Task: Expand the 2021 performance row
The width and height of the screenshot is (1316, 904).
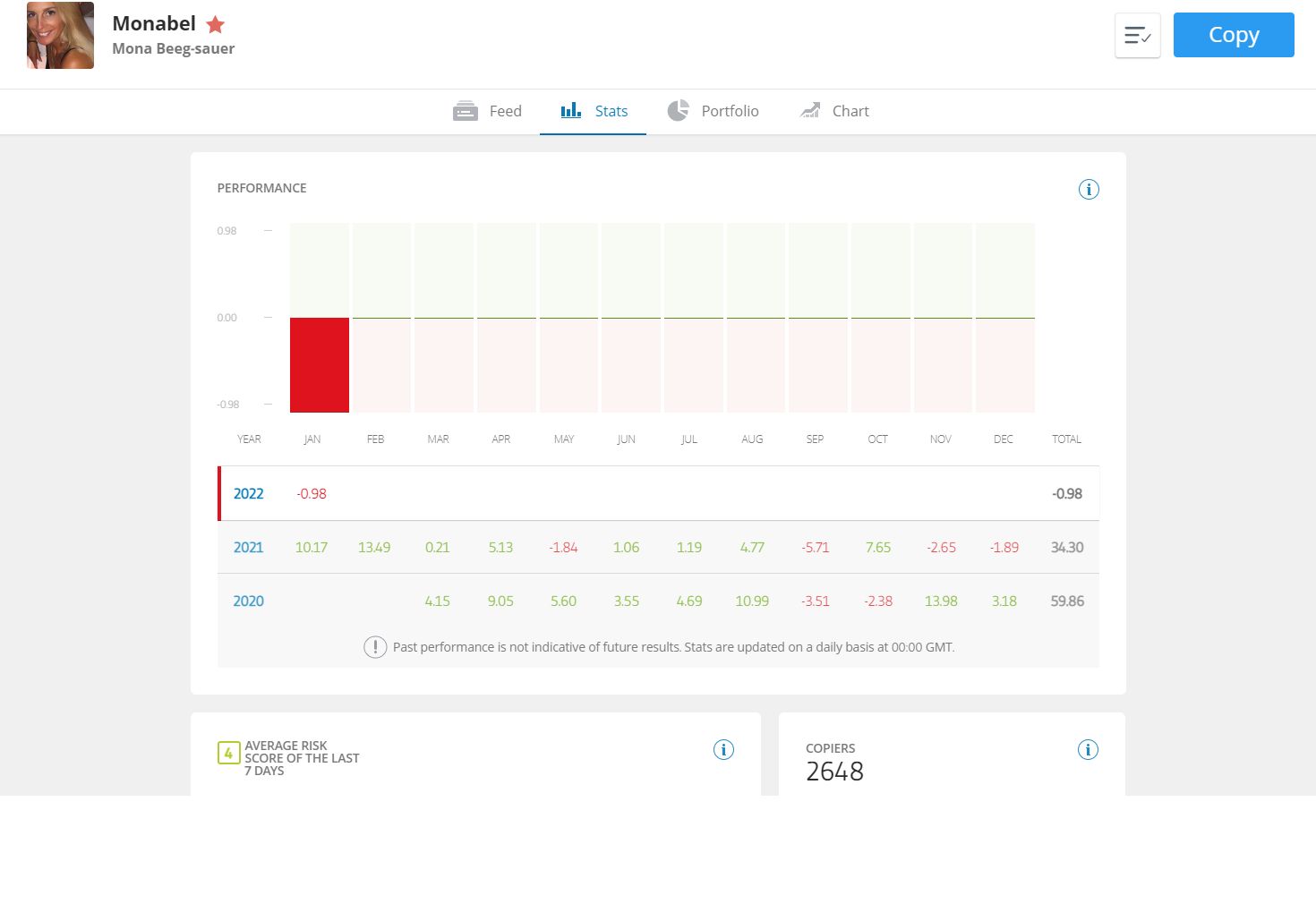Action: click(658, 547)
